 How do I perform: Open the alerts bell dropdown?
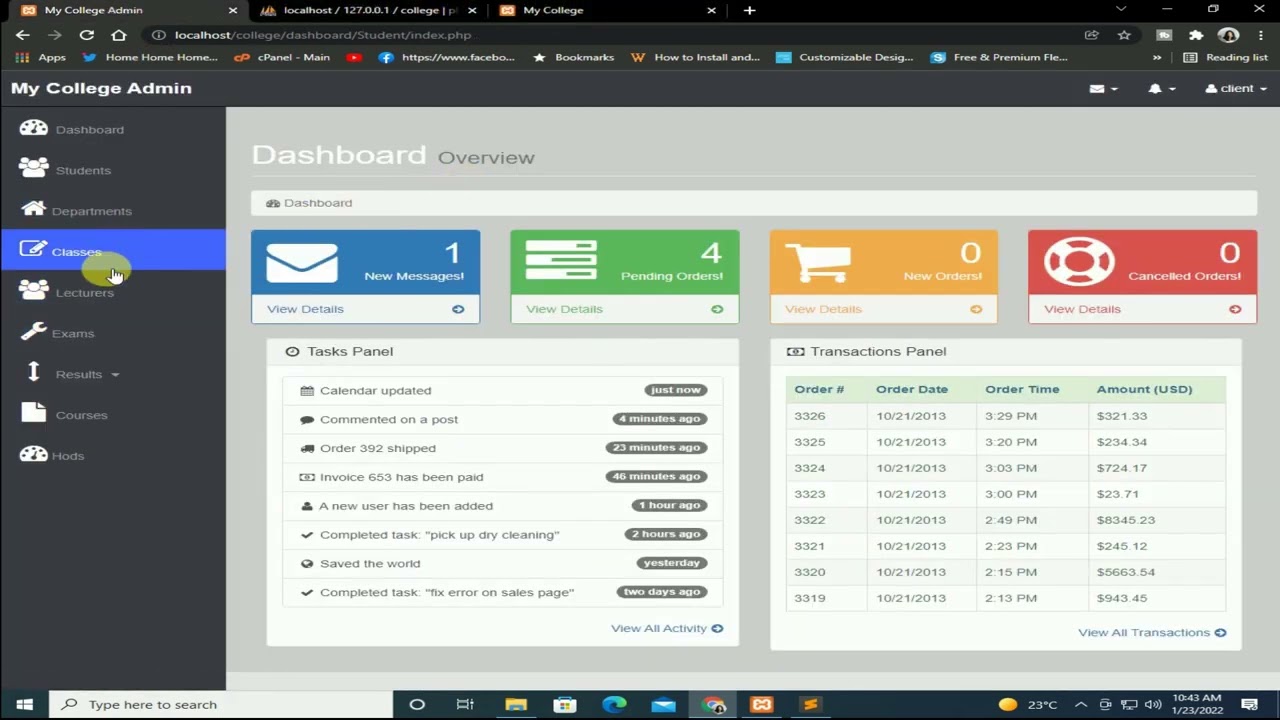1162,88
